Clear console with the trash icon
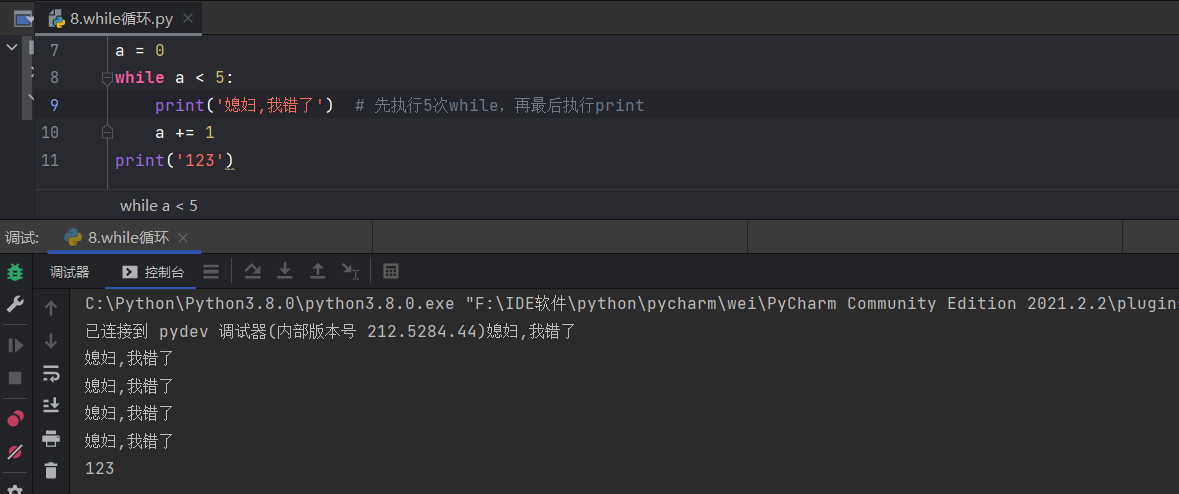 (51, 470)
